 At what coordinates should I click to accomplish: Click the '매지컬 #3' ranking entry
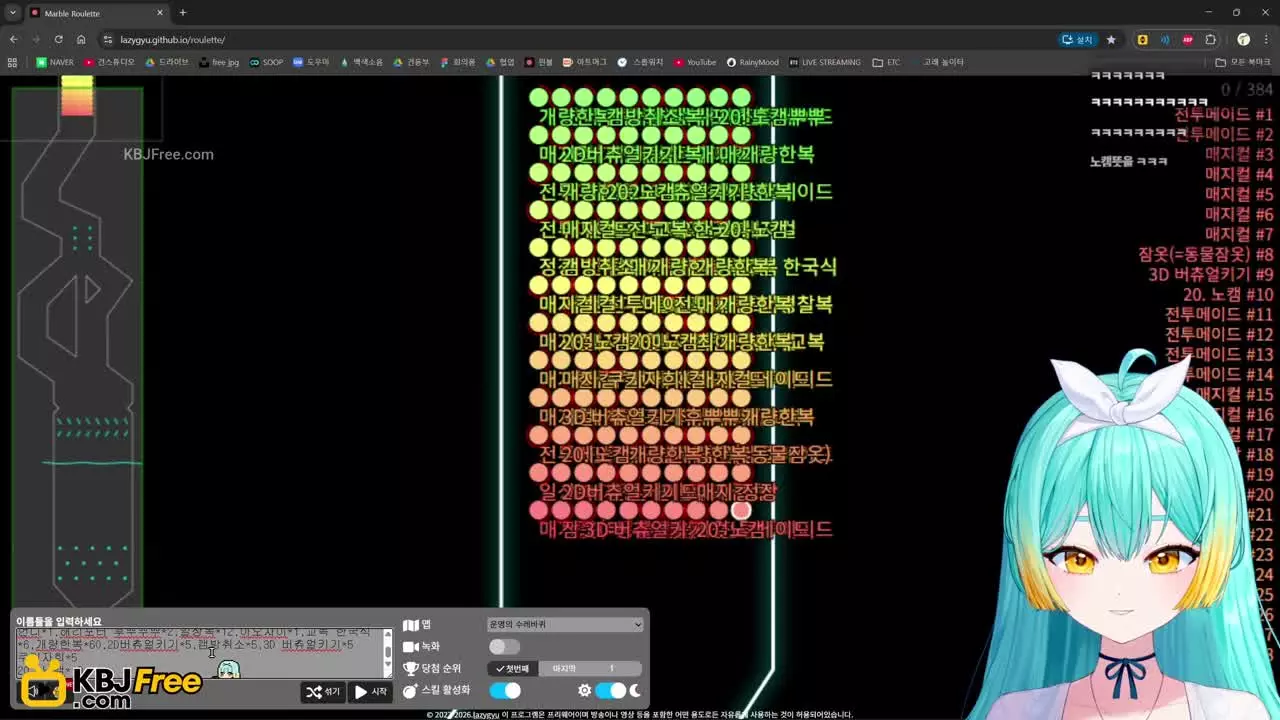tap(1239, 155)
